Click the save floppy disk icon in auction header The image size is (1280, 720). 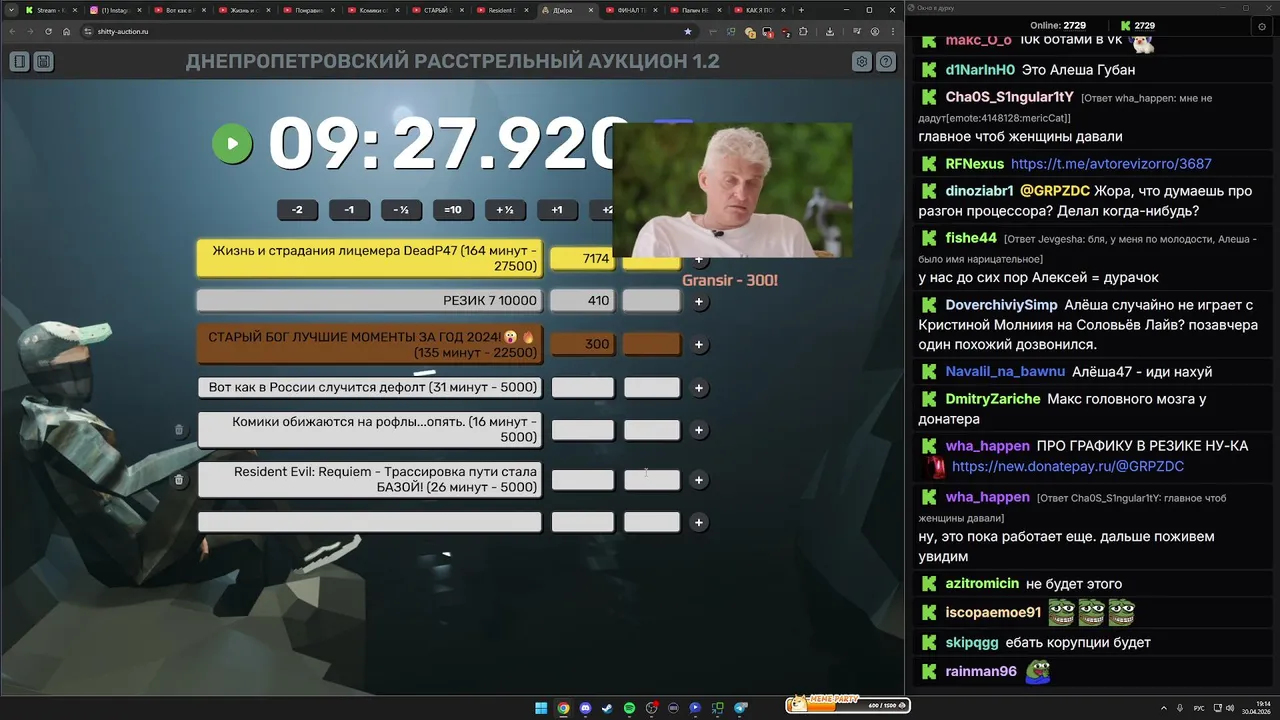click(x=43, y=62)
